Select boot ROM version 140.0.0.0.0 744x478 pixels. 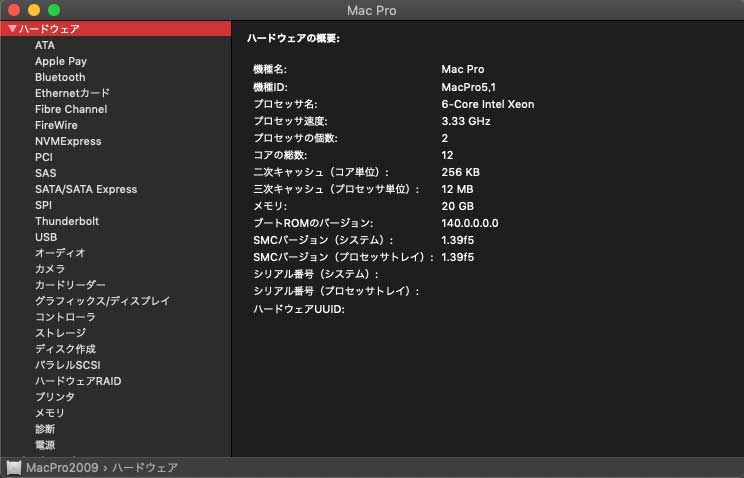click(470, 223)
